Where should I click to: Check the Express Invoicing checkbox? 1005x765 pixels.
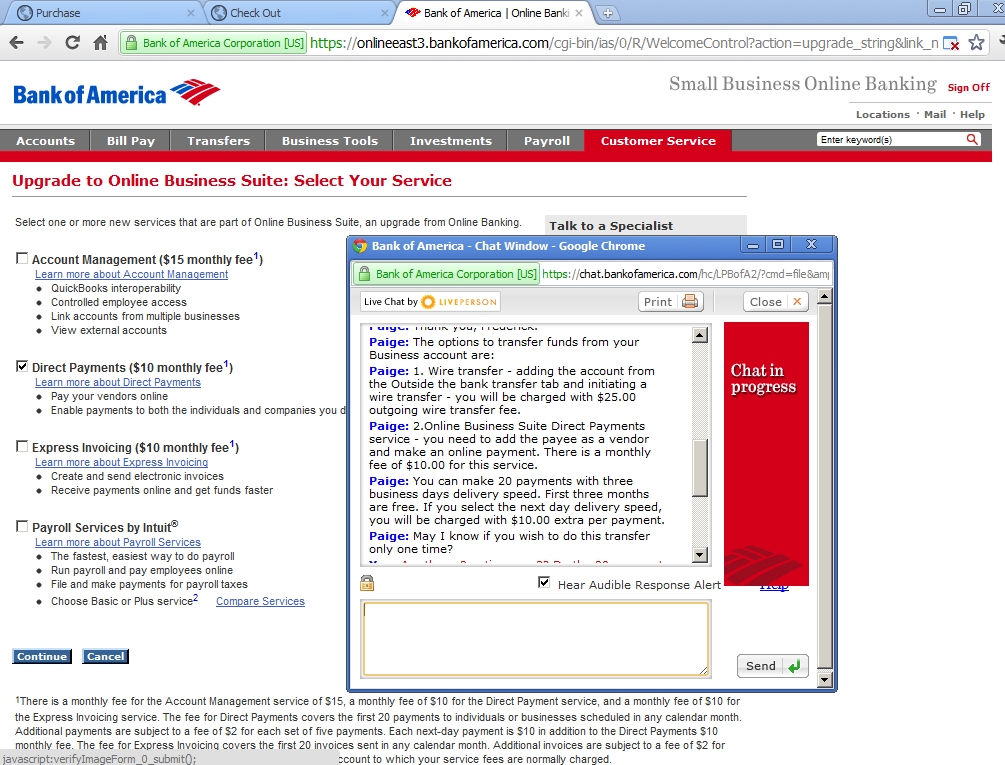(x=22, y=447)
